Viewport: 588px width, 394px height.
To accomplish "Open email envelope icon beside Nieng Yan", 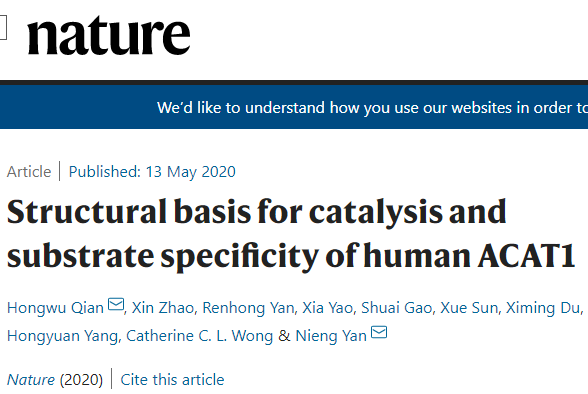I will pos(379,332).
